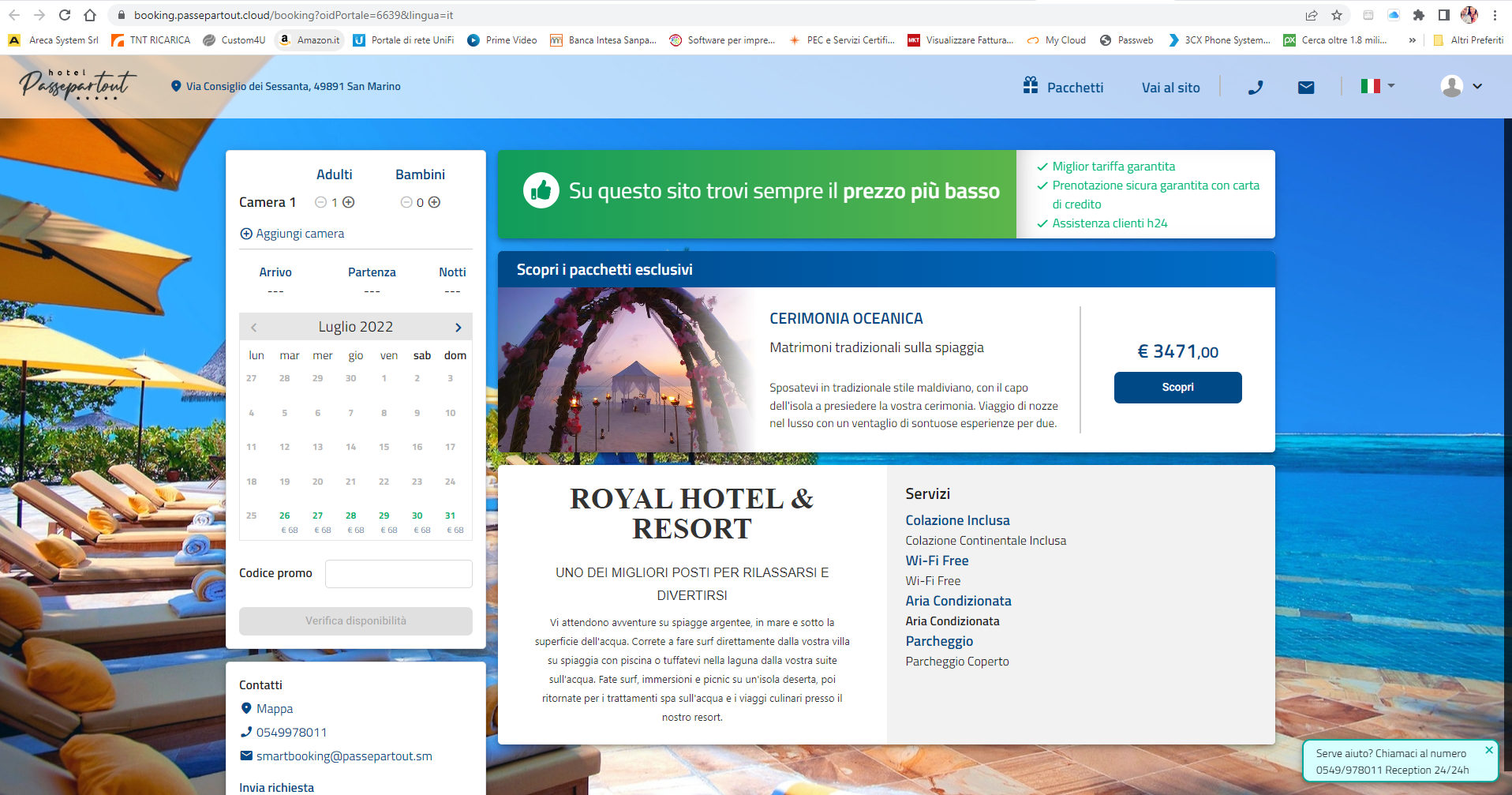Image resolution: width=1512 pixels, height=795 pixels.
Task: Click CERIMONIA OCEANICA package title
Action: 846,318
